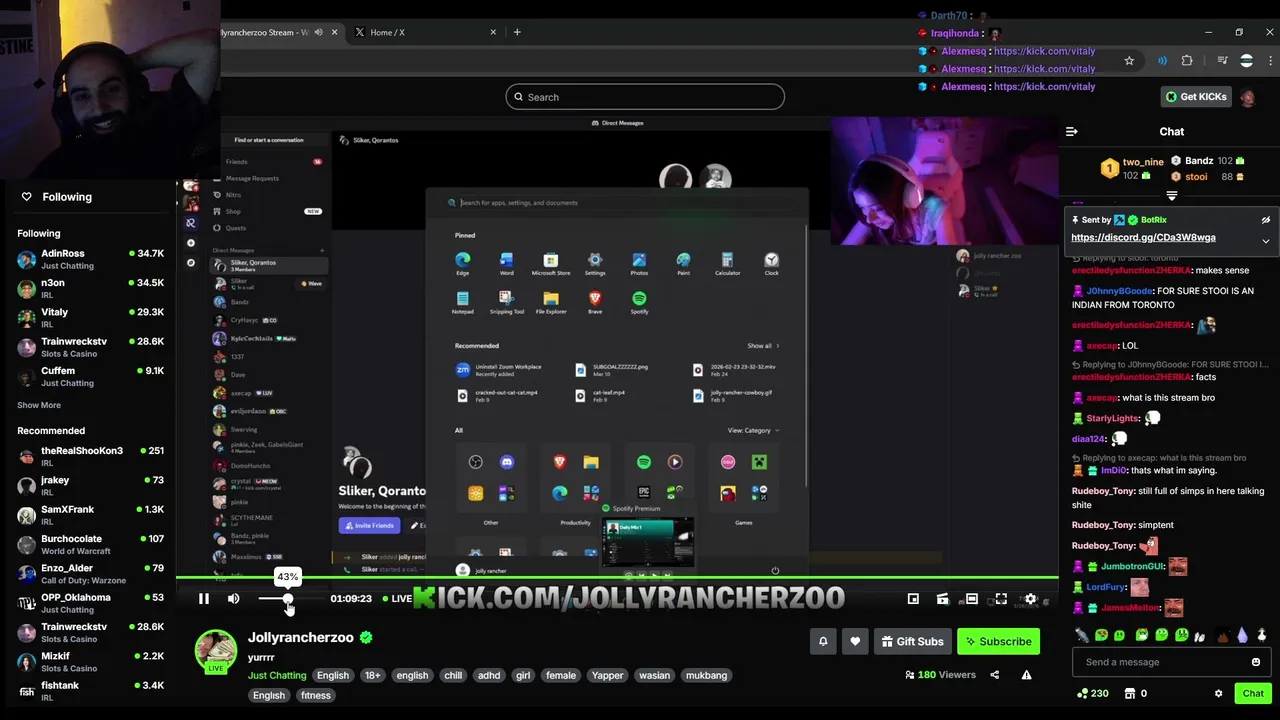1280x720 pixels.
Task: Focus the Kick search field
Action: pyautogui.click(x=645, y=97)
